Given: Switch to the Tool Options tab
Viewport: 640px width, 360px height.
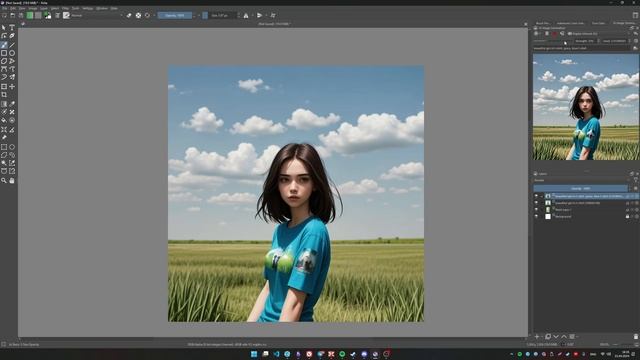Looking at the screenshot, I should pos(599,23).
